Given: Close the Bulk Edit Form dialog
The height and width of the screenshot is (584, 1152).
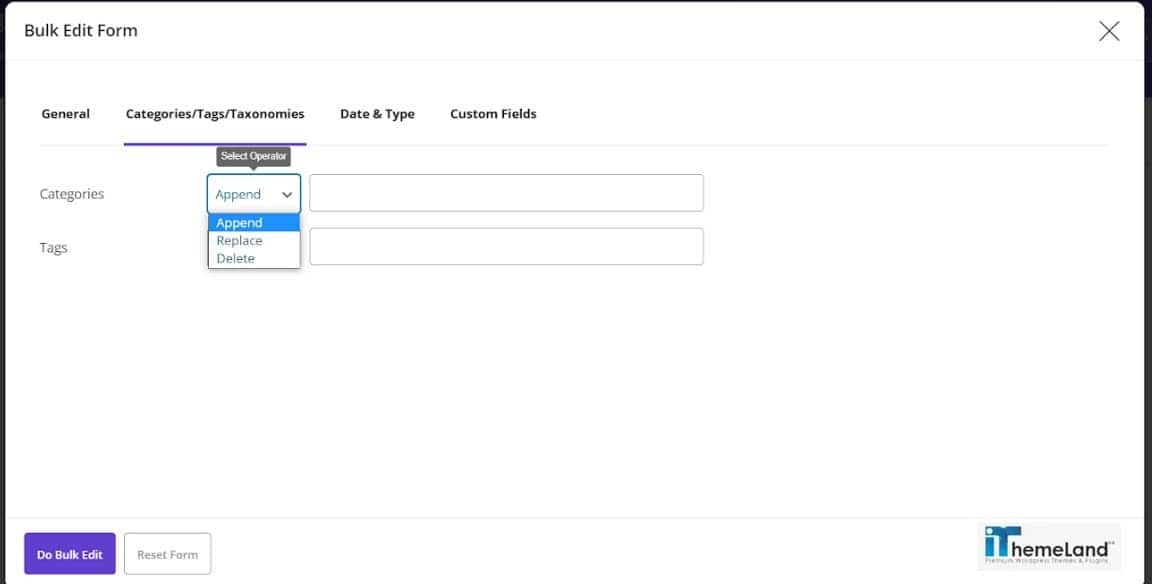Looking at the screenshot, I should pos(1108,30).
